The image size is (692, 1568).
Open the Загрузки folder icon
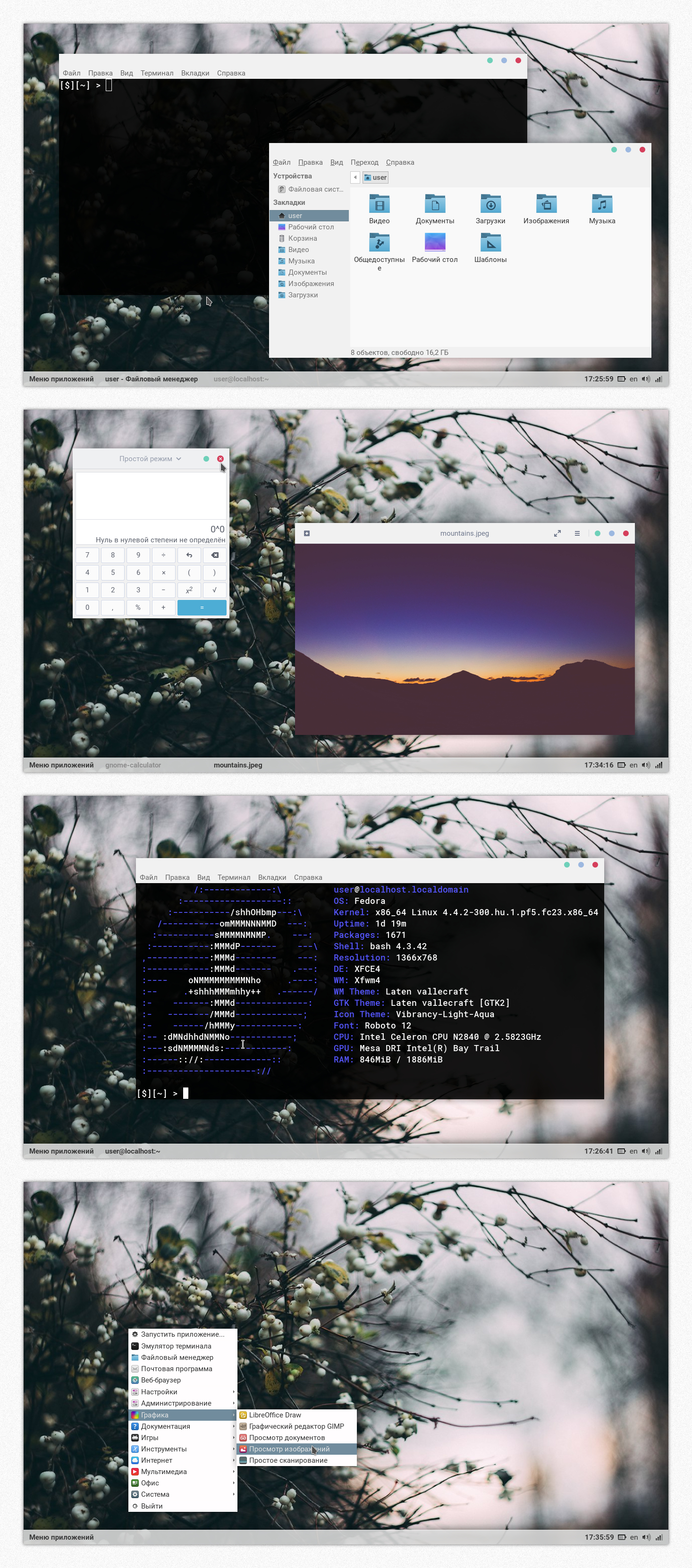[x=490, y=204]
